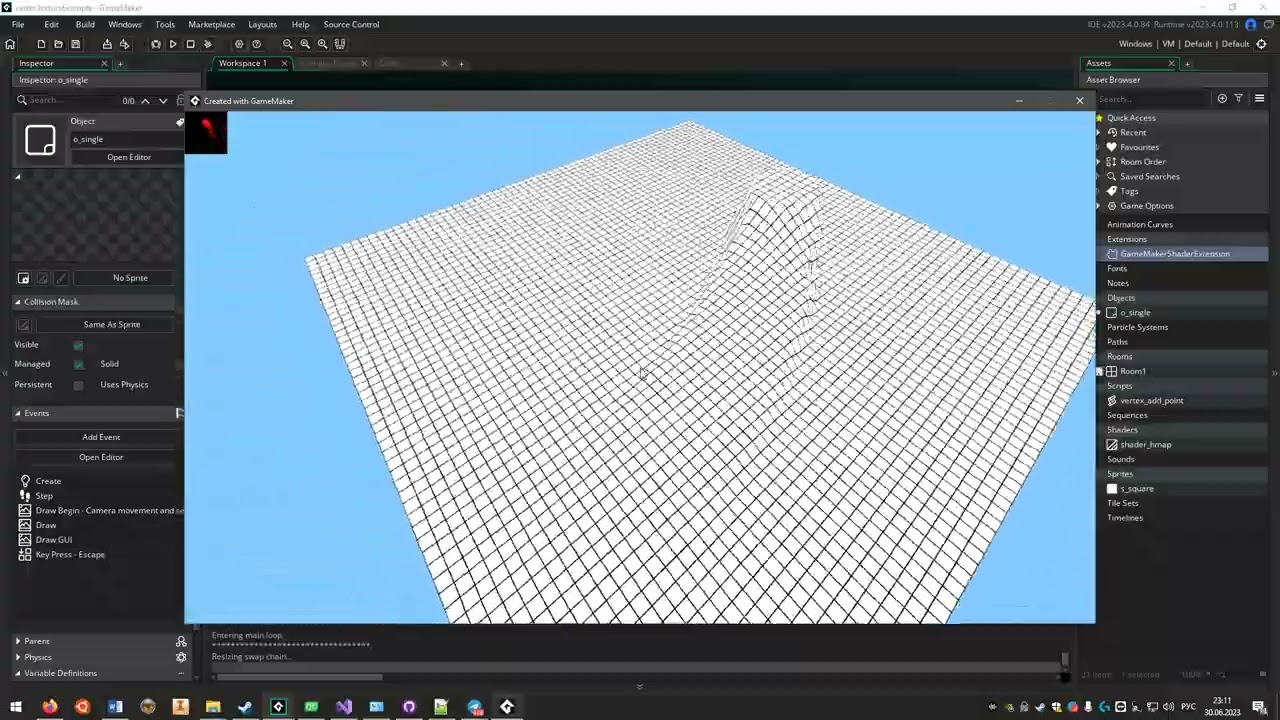Click the Parent section object icon

point(181,641)
